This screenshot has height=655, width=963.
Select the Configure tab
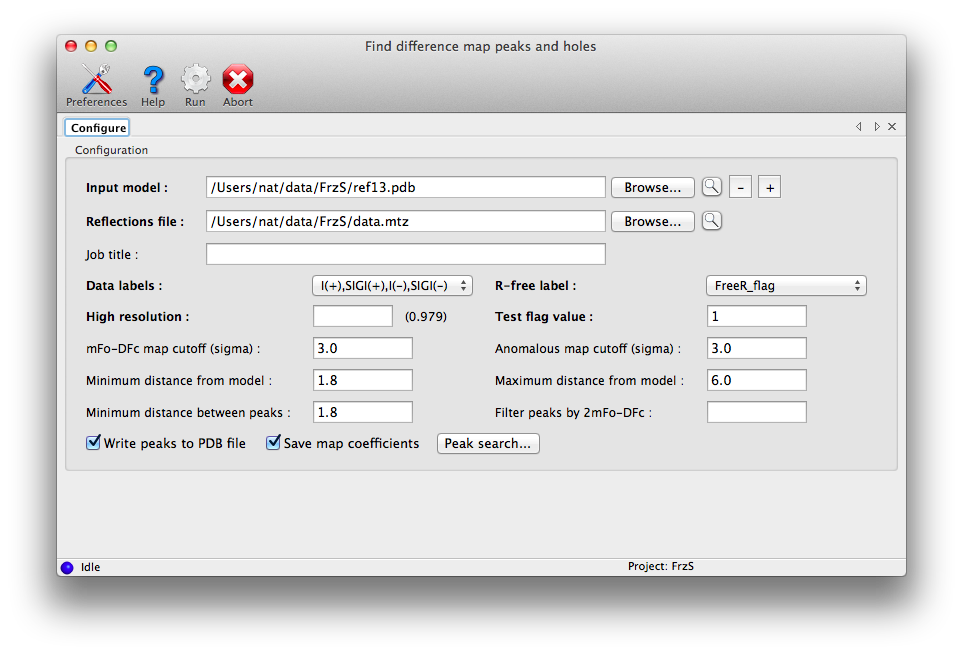pos(97,127)
